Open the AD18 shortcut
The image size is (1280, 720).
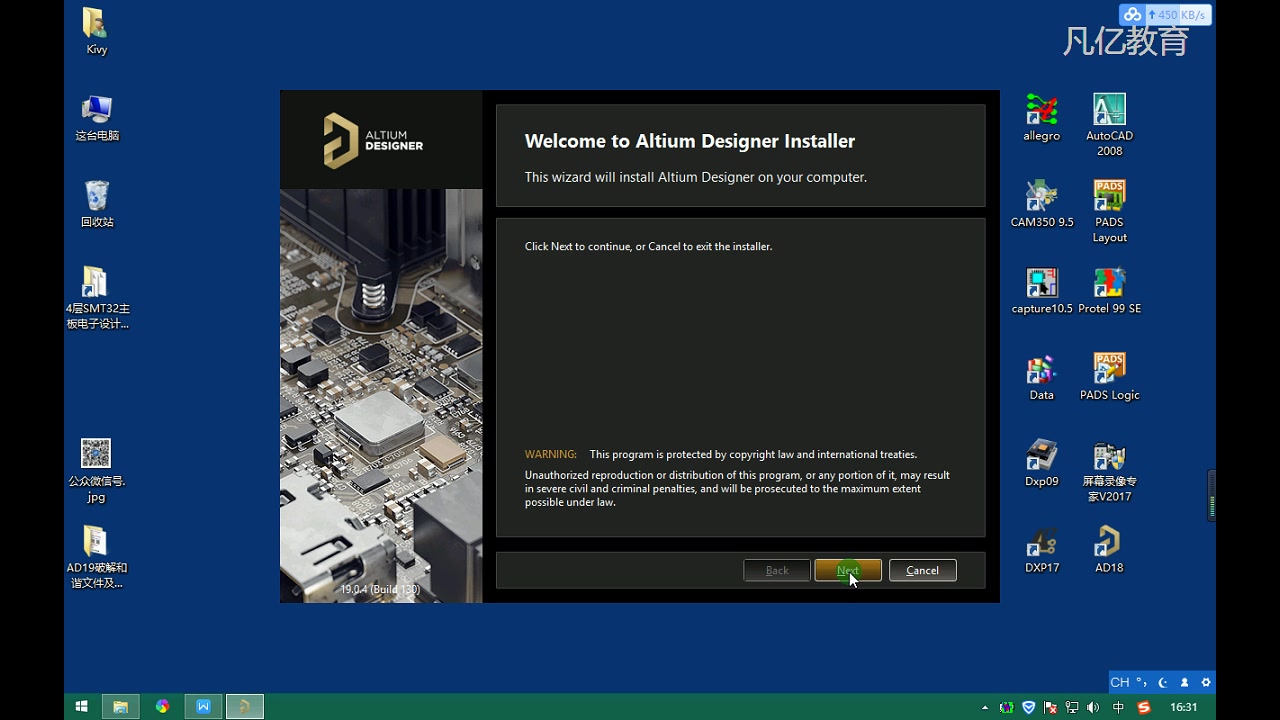point(1109,541)
